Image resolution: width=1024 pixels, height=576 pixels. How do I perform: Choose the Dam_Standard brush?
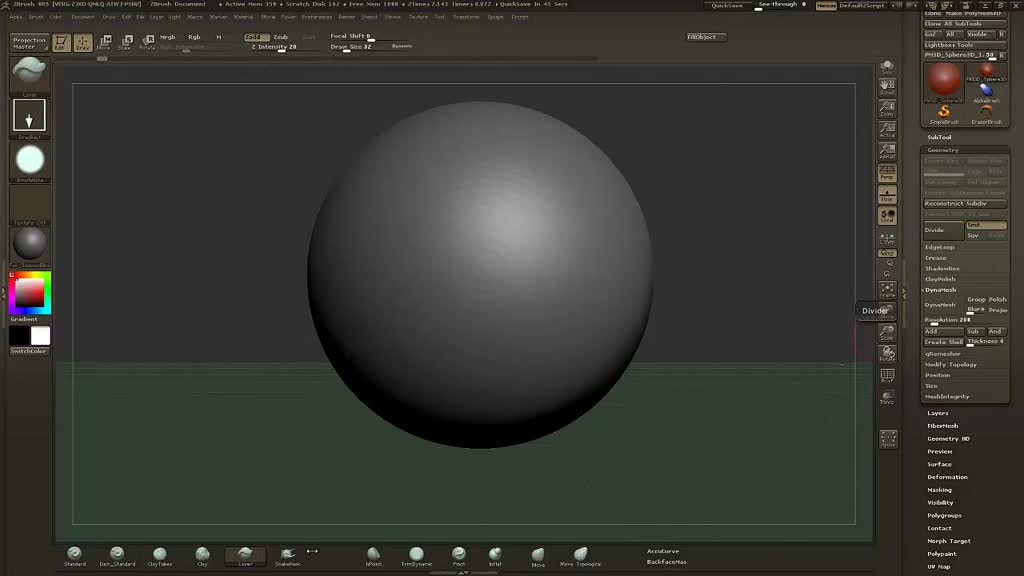[x=117, y=554]
